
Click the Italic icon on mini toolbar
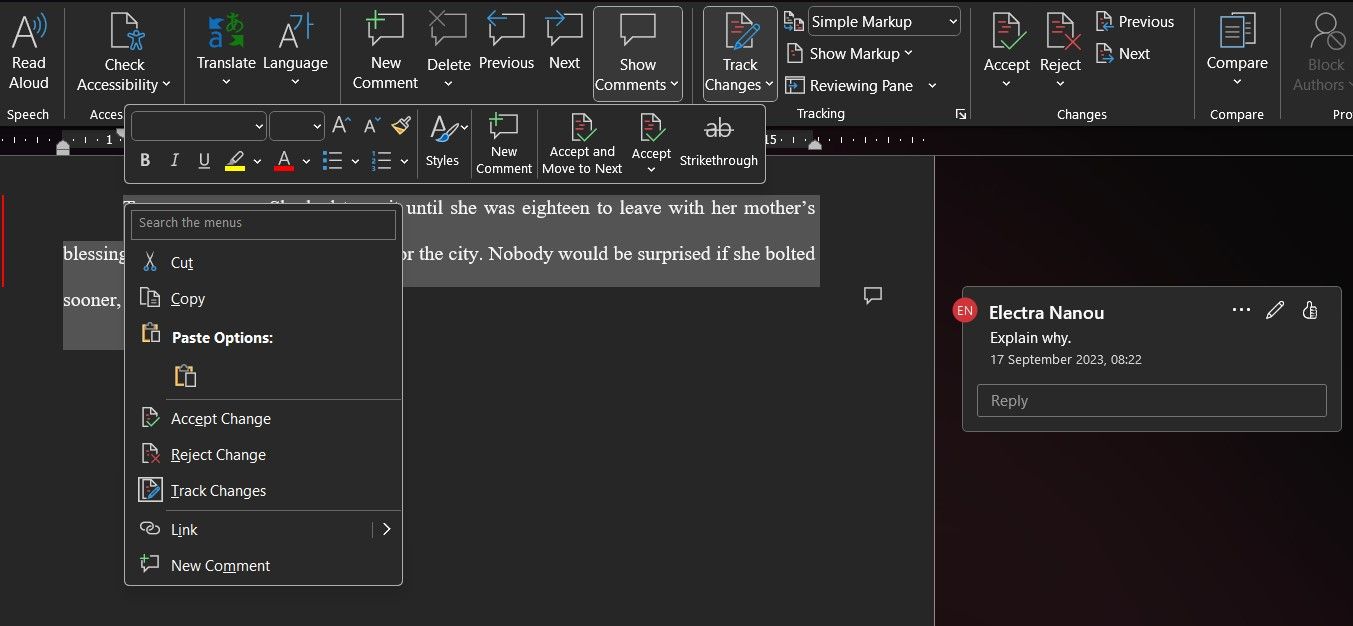coord(174,160)
